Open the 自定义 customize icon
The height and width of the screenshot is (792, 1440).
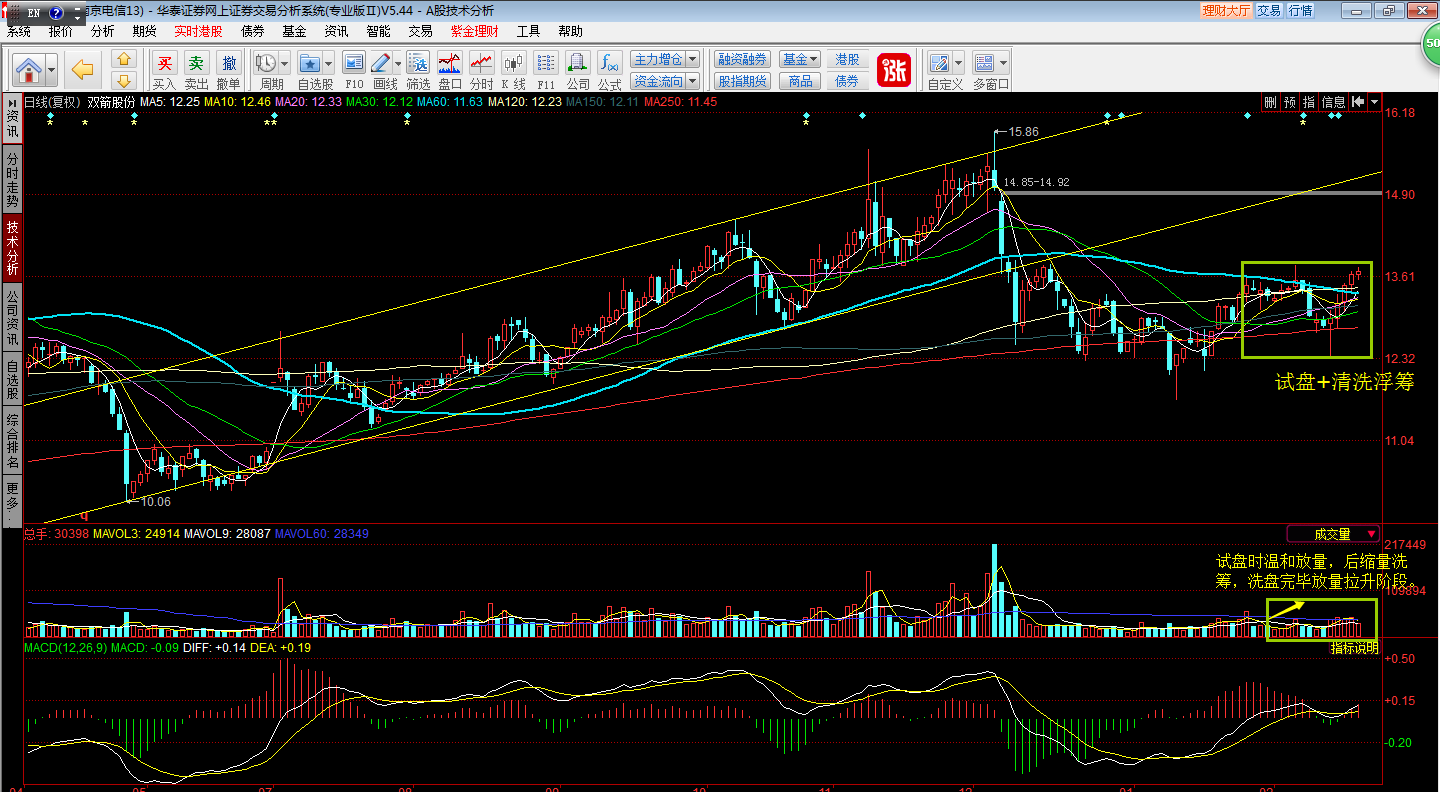939,62
